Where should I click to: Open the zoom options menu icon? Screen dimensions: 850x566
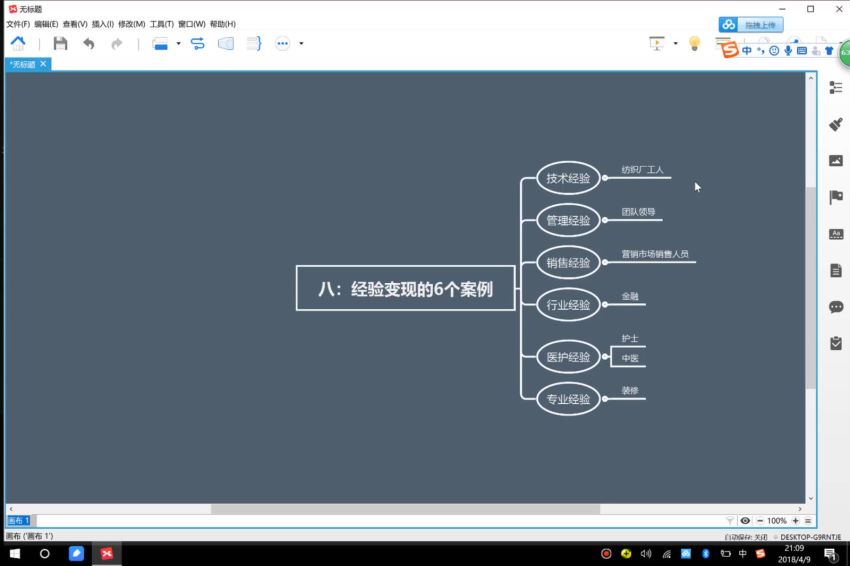point(808,520)
